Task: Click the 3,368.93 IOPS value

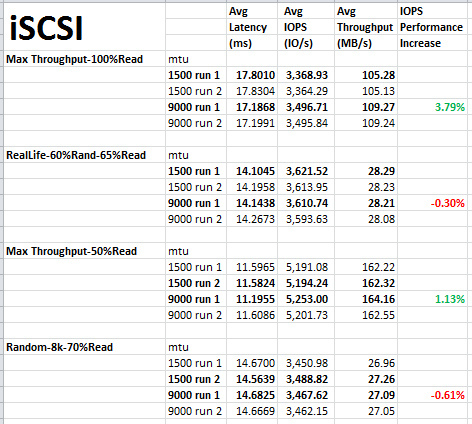Action: (x=306, y=75)
